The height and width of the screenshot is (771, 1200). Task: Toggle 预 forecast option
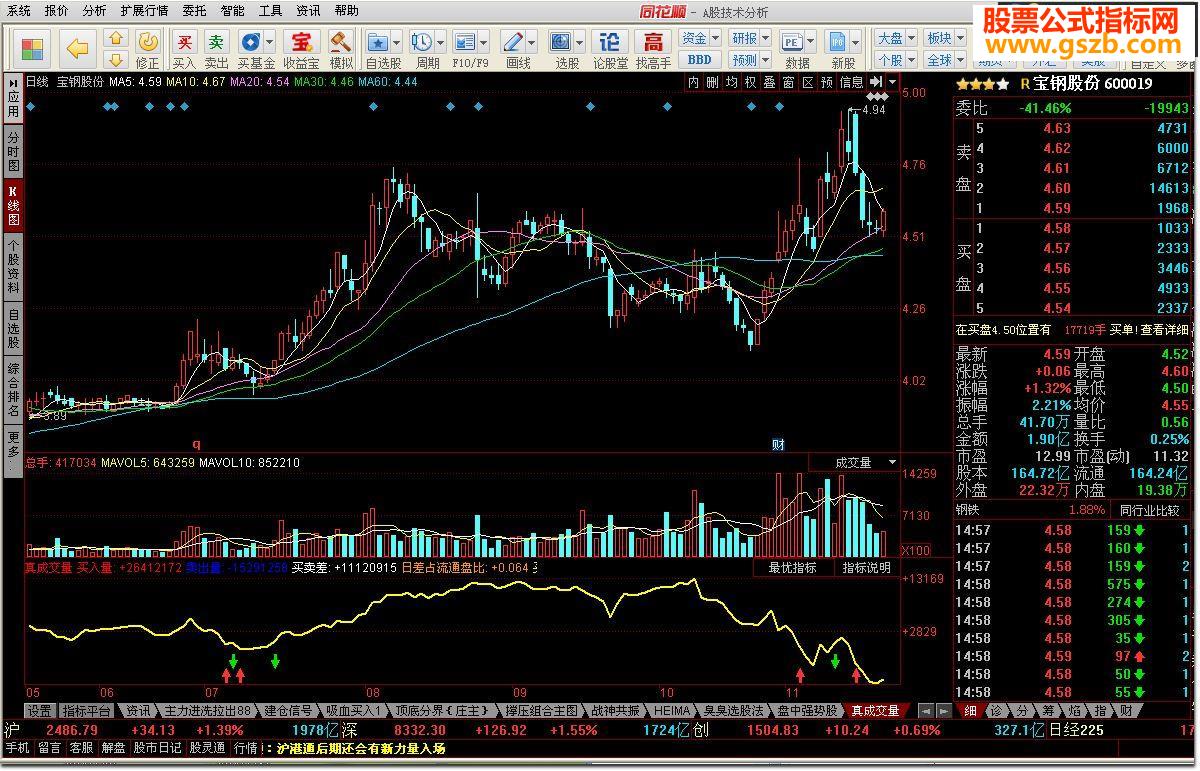coord(826,82)
